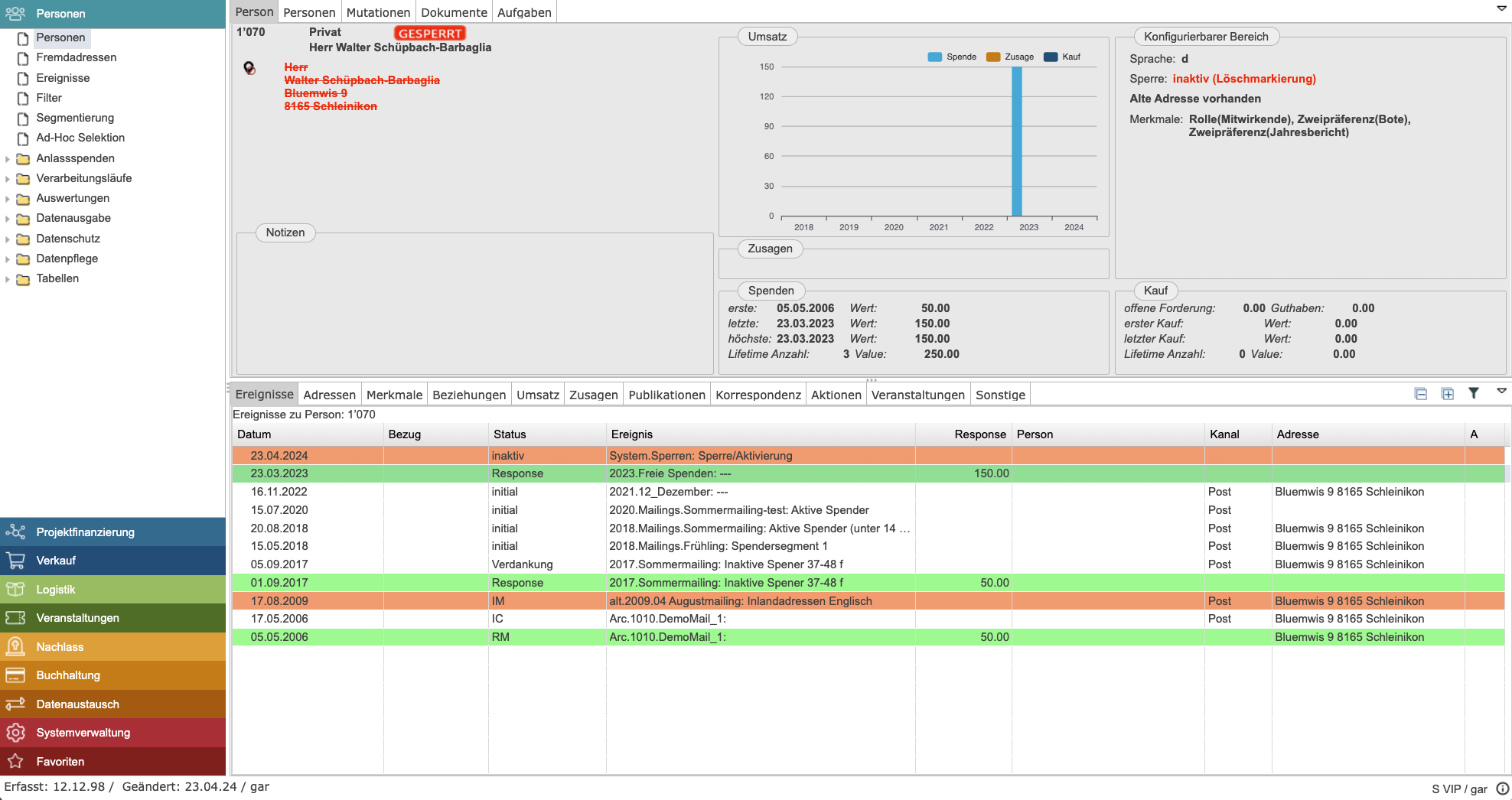Click the filter funnel icon above events table
The width and height of the screenshot is (1512, 800).
tap(1473, 393)
